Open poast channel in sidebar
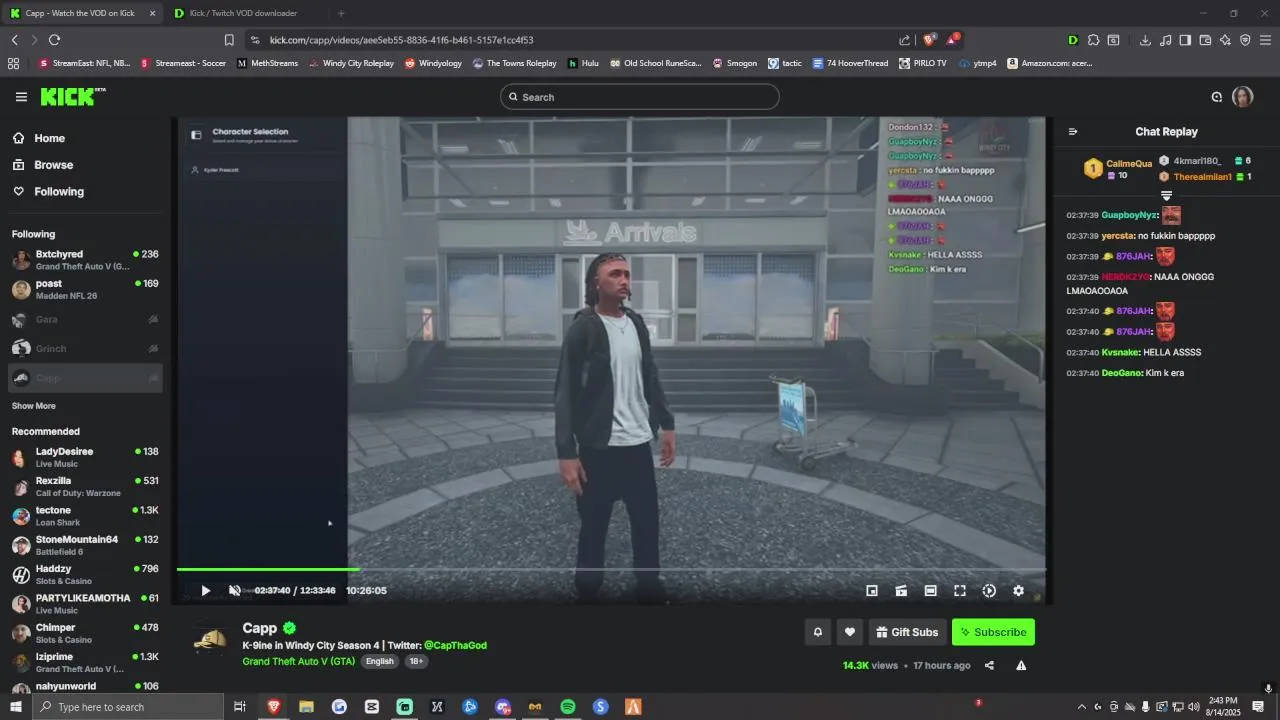 tap(85, 290)
